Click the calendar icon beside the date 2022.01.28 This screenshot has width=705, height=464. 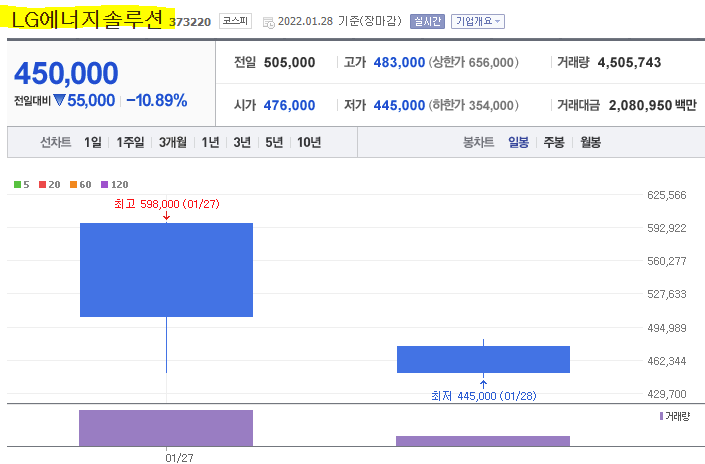tap(268, 22)
